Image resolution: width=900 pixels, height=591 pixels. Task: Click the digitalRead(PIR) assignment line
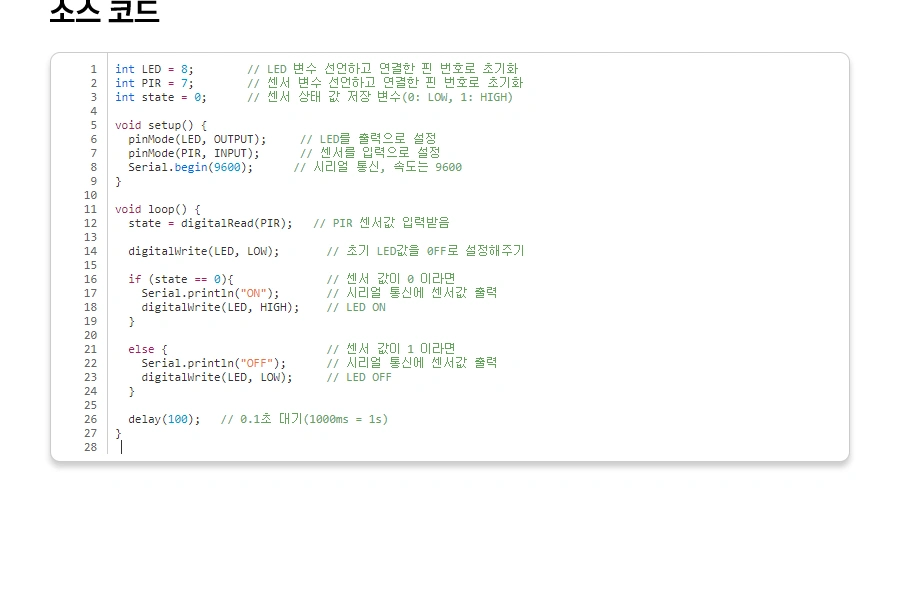[x=210, y=223]
